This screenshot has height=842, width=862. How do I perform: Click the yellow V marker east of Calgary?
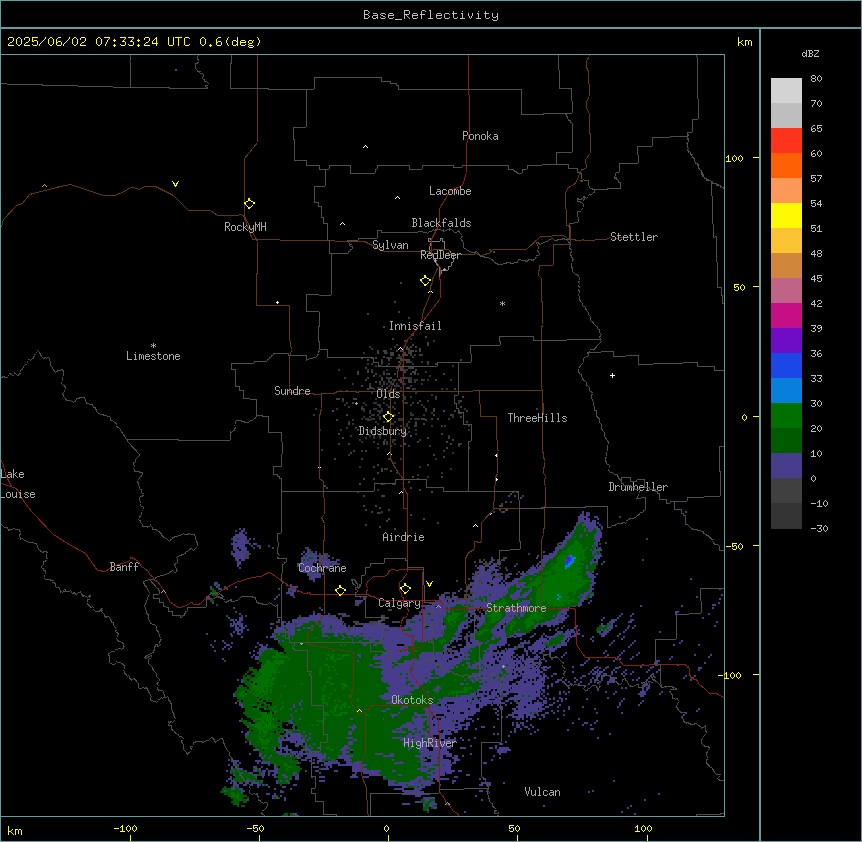(429, 584)
